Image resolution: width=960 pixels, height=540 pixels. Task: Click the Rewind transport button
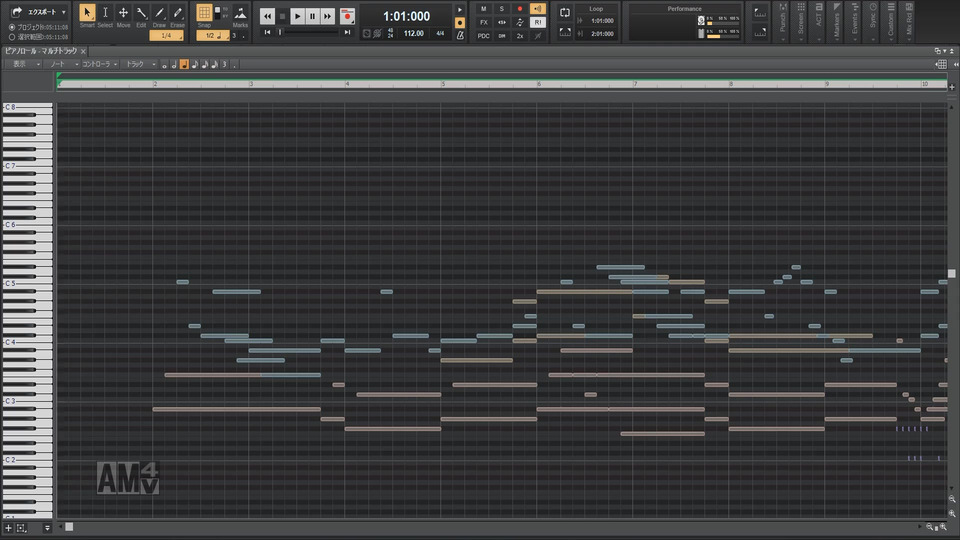click(267, 16)
